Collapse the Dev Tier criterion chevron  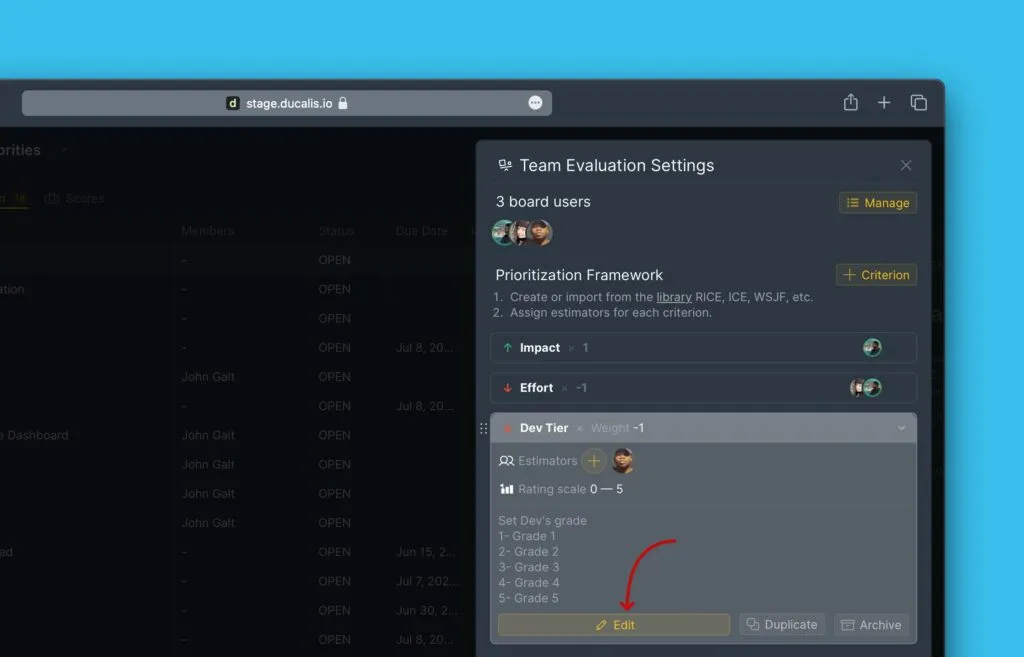point(901,428)
